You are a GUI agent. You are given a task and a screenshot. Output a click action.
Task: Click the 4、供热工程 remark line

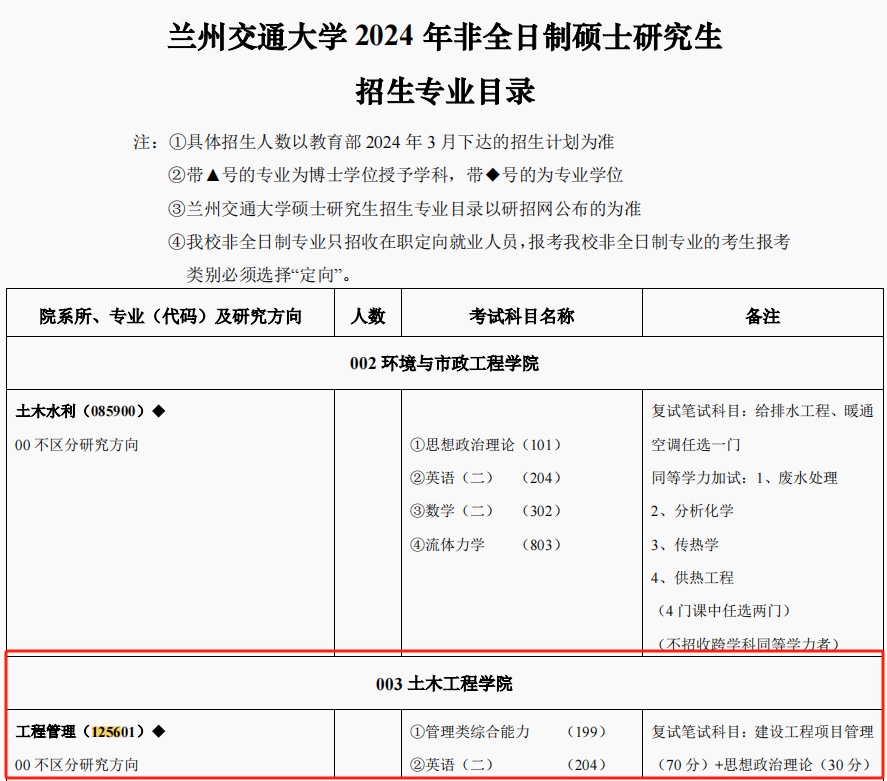(692, 578)
